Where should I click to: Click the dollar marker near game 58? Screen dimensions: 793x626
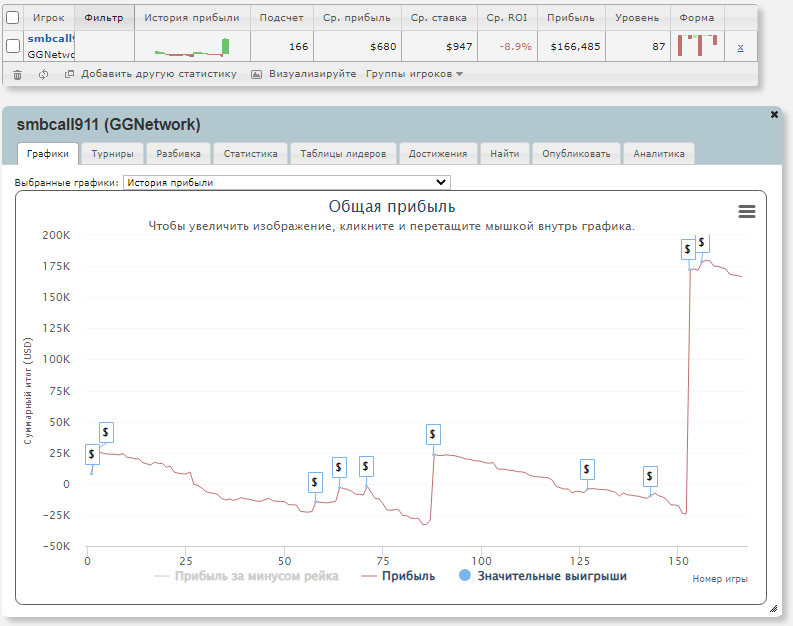tap(315, 482)
